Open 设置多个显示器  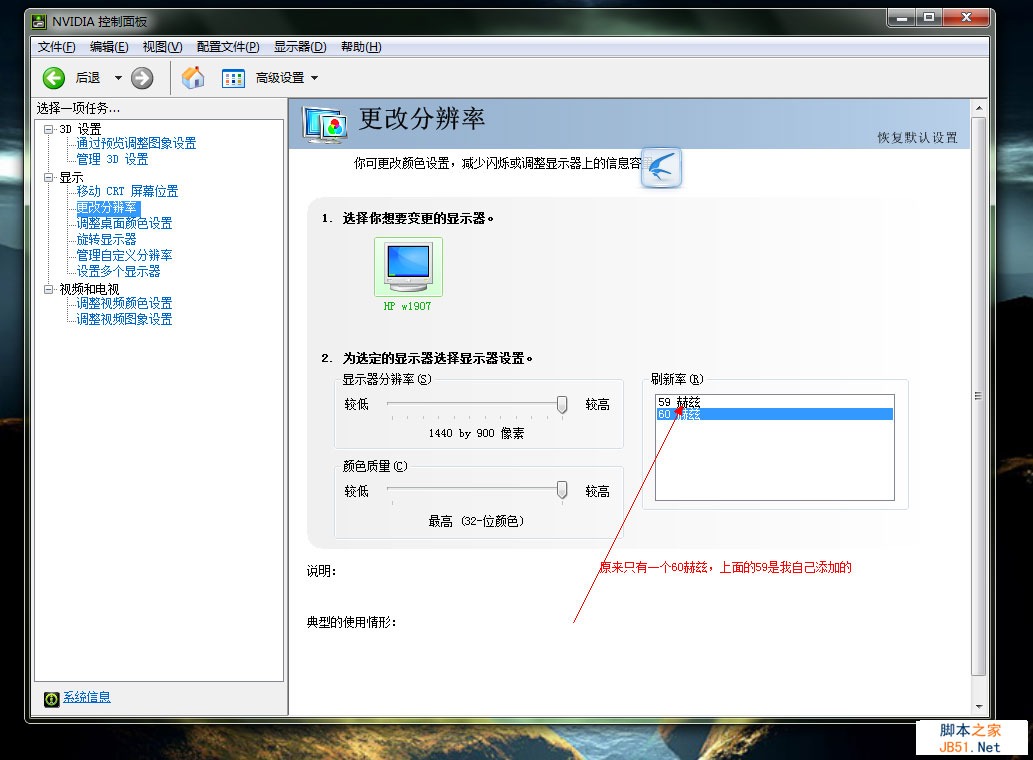(119, 271)
